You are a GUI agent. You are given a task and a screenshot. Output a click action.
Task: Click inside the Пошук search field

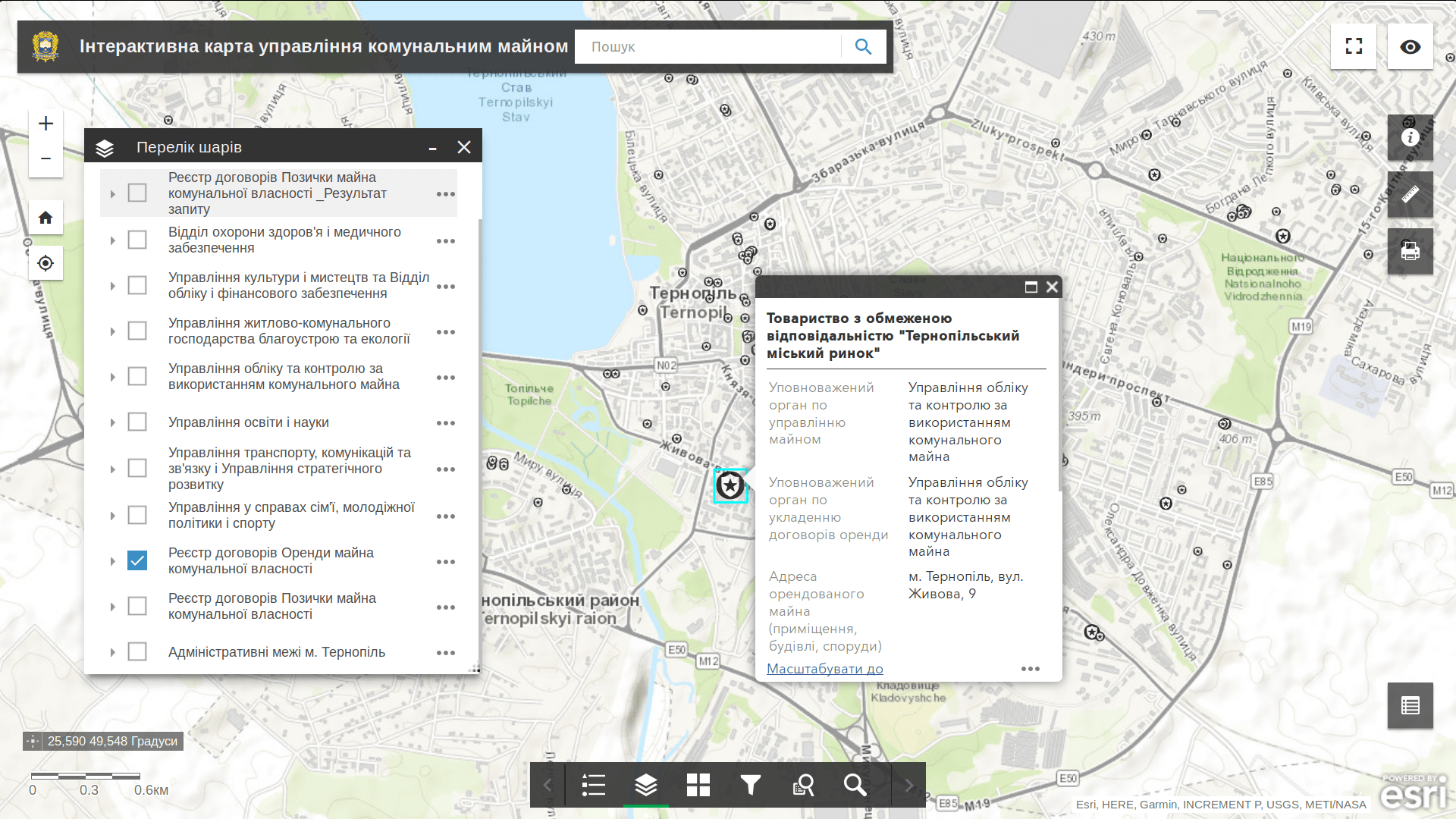coord(705,46)
